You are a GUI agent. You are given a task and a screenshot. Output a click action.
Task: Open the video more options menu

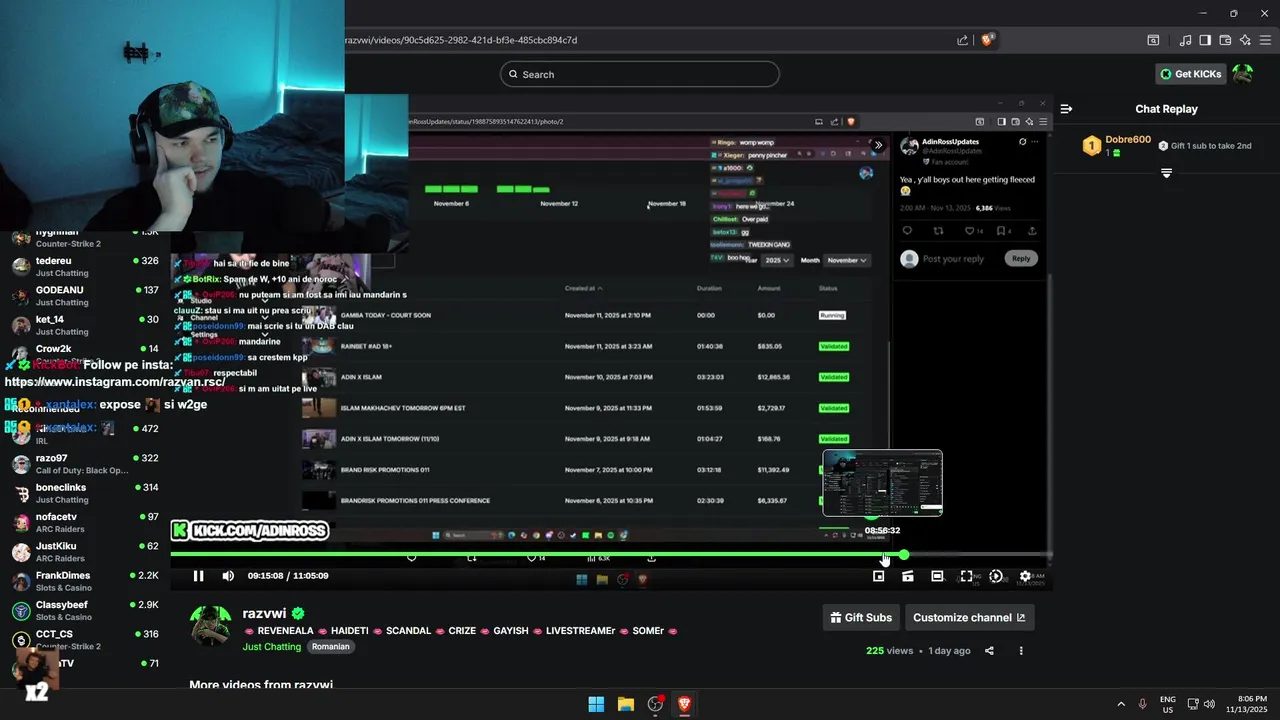1021,651
